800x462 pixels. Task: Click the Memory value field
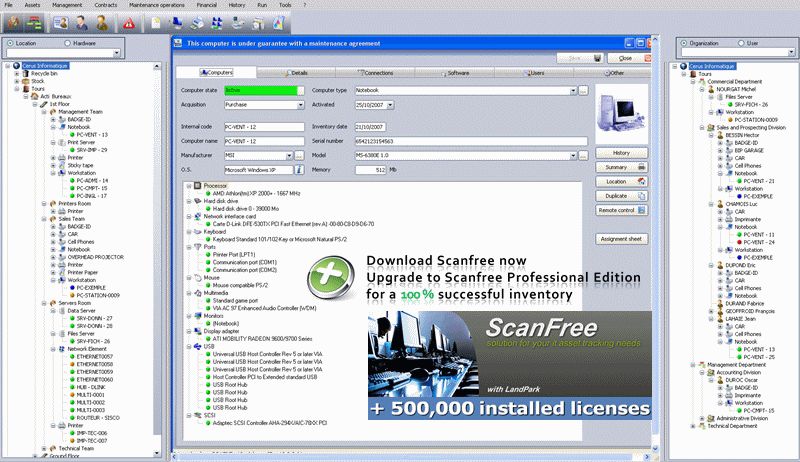[370, 170]
